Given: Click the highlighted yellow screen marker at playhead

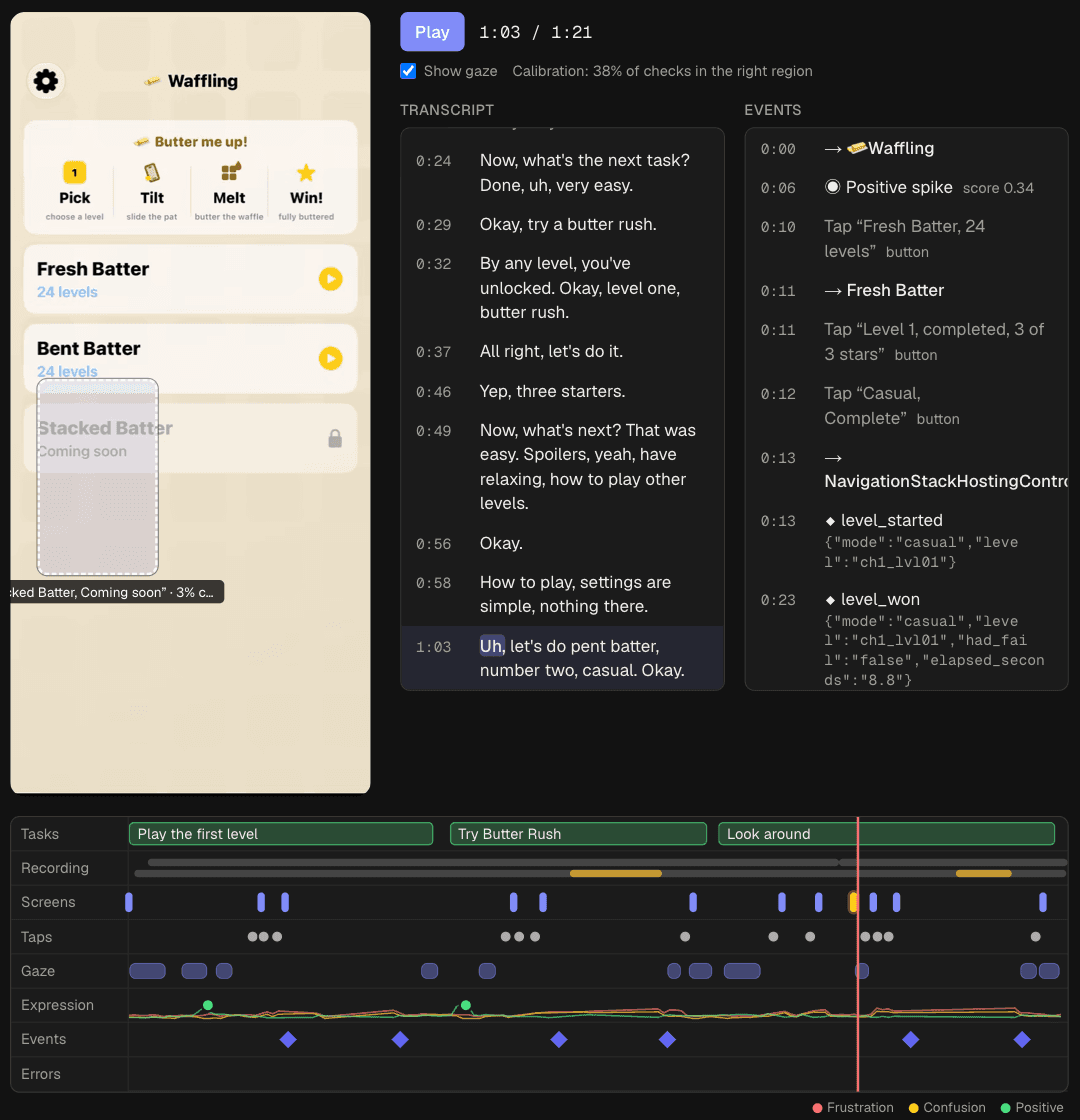Looking at the screenshot, I should coord(853,902).
